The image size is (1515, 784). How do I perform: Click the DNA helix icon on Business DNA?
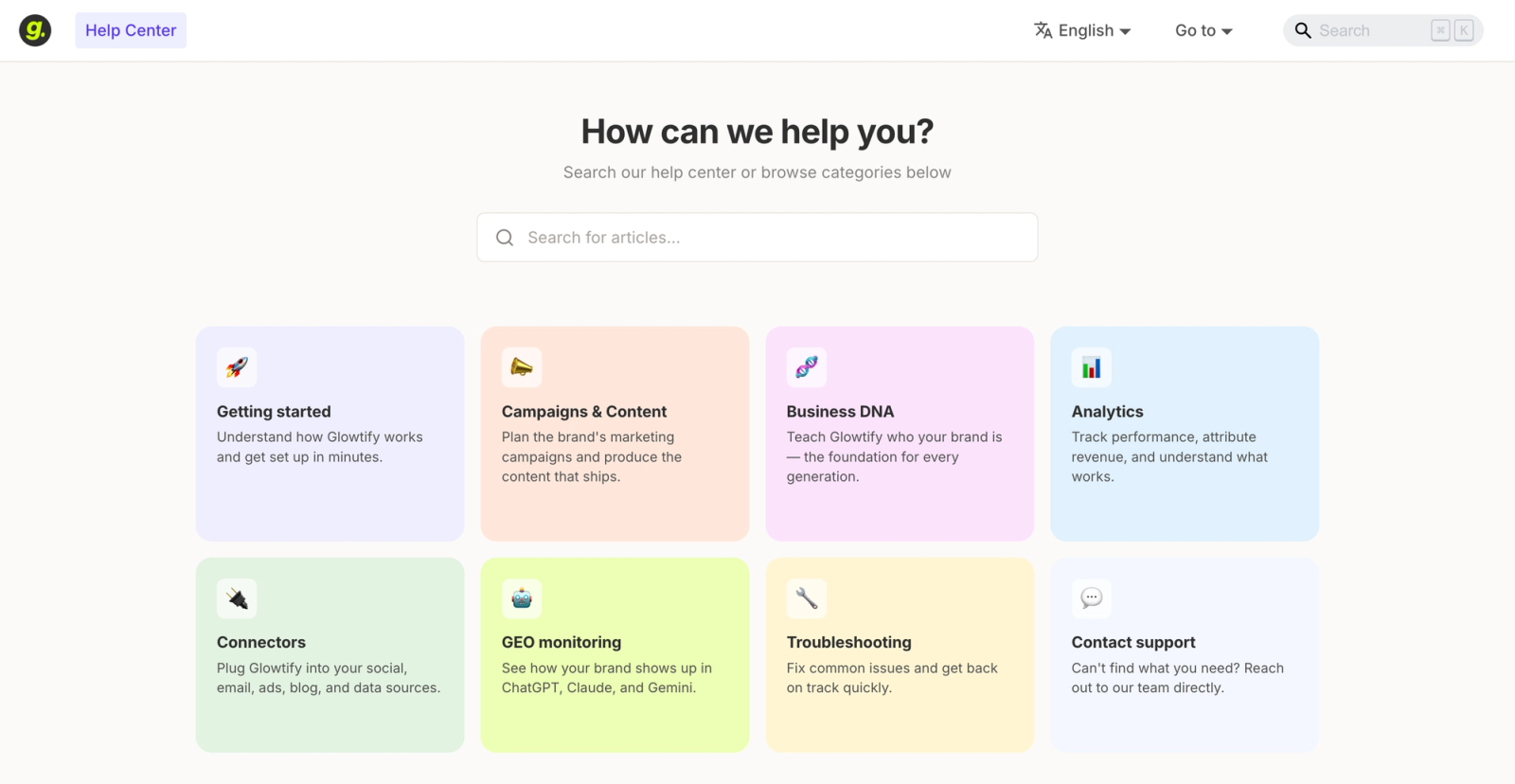click(807, 367)
